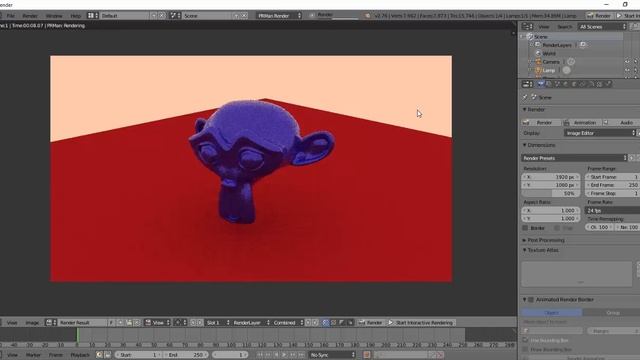The height and width of the screenshot is (360, 640).
Task: Open the Combined pass dropdown
Action: point(288,322)
